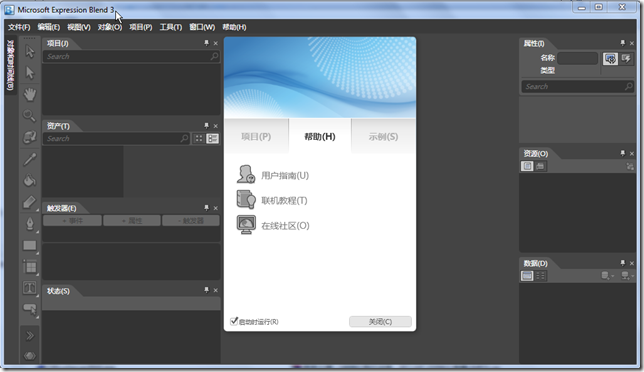The height and width of the screenshot is (372, 644).
Task: Pin the 资产(T) panel
Action: pyautogui.click(x=207, y=126)
